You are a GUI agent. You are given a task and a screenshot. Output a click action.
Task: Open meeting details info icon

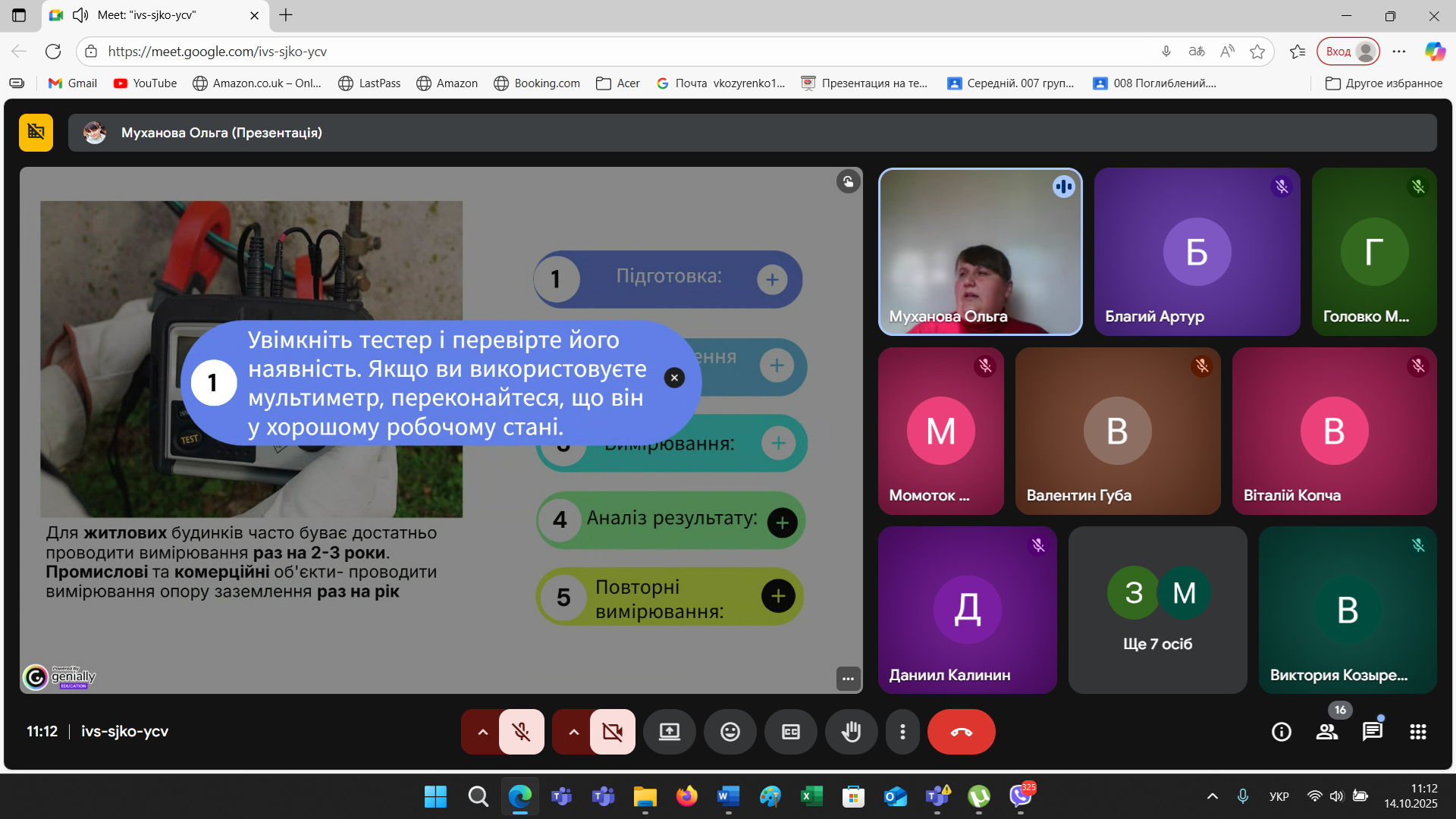click(1281, 732)
